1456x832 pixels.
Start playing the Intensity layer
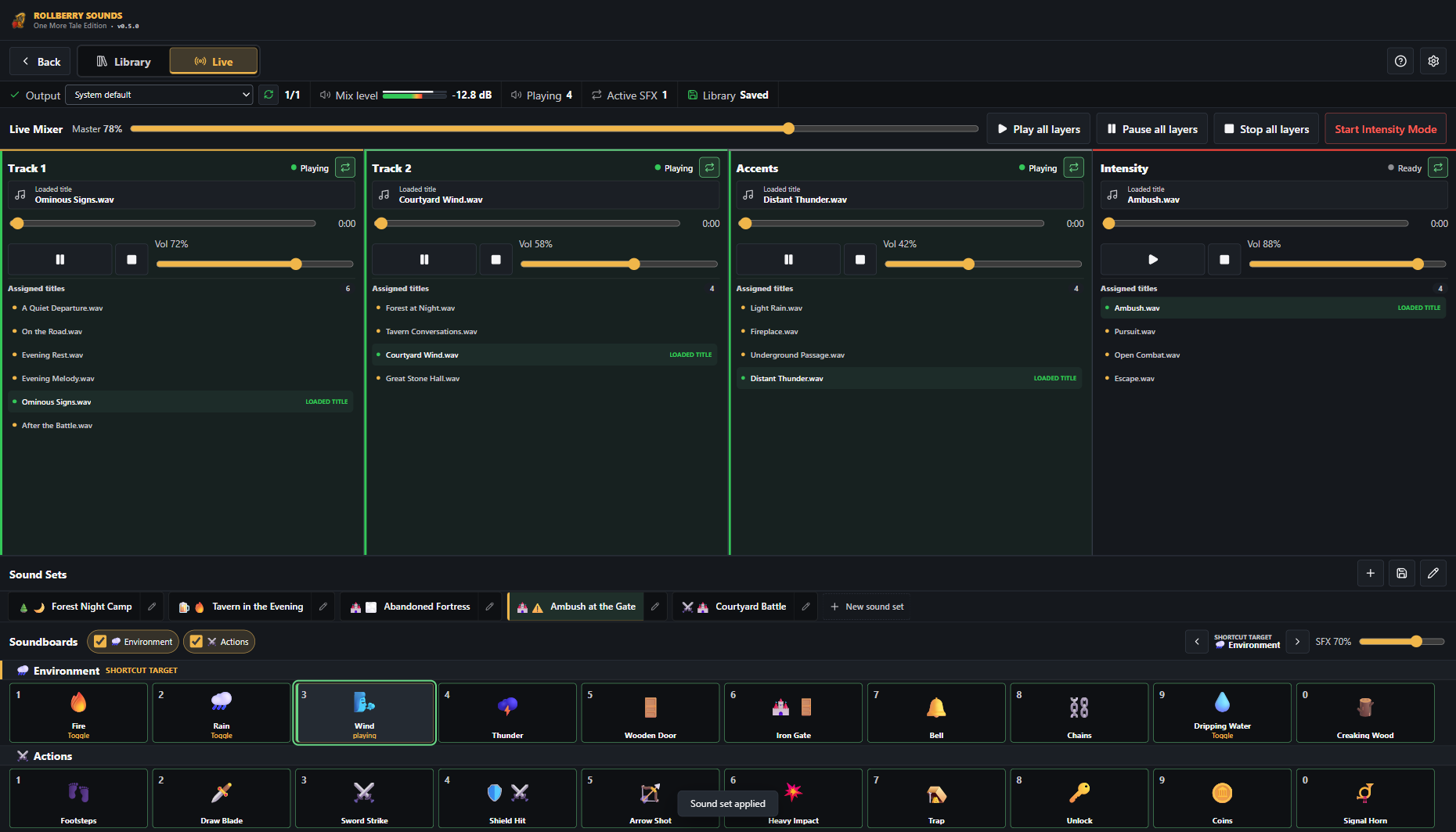pyautogui.click(x=1152, y=259)
